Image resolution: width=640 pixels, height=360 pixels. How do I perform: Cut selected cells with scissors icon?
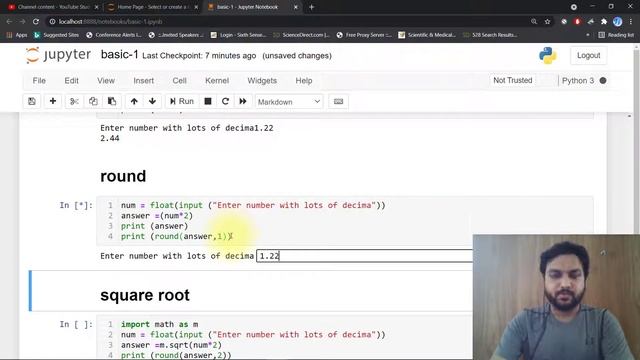74,101
